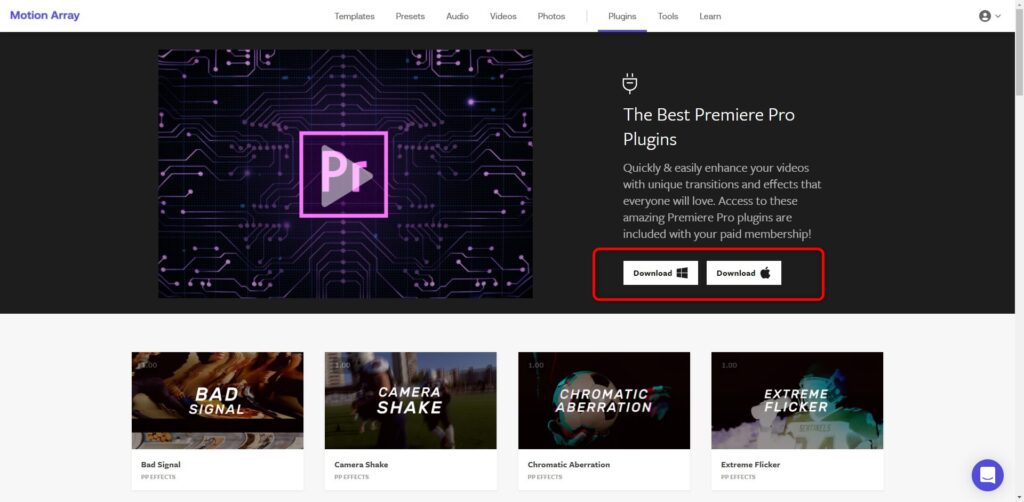Viewport: 1024px width, 502px height.
Task: Click PP EFFECTS under Extreme Flicker
Action: point(738,477)
